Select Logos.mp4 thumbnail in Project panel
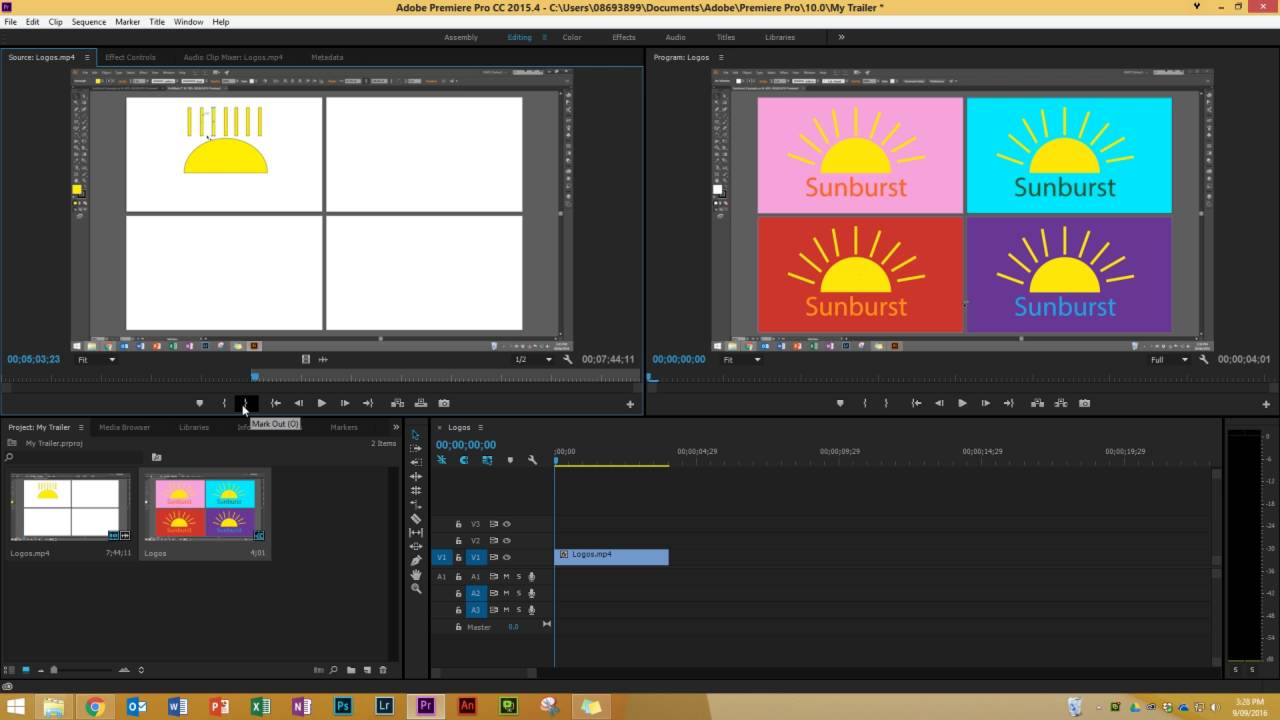Image resolution: width=1280 pixels, height=720 pixels. (x=70, y=507)
